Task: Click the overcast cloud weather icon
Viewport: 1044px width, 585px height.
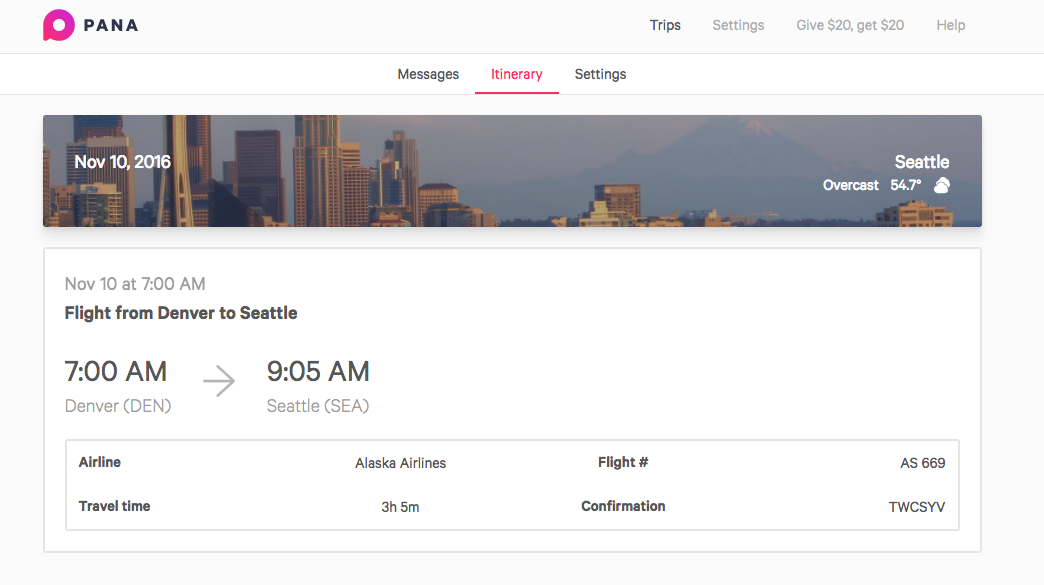Action: pos(941,185)
